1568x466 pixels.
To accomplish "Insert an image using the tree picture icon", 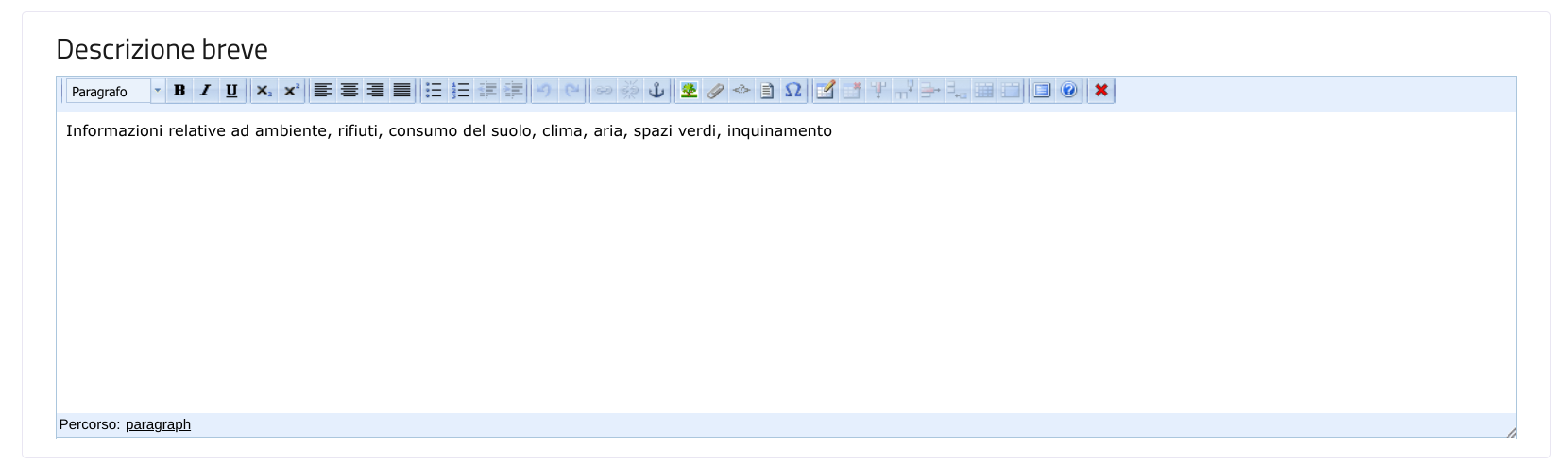I will pos(689,91).
